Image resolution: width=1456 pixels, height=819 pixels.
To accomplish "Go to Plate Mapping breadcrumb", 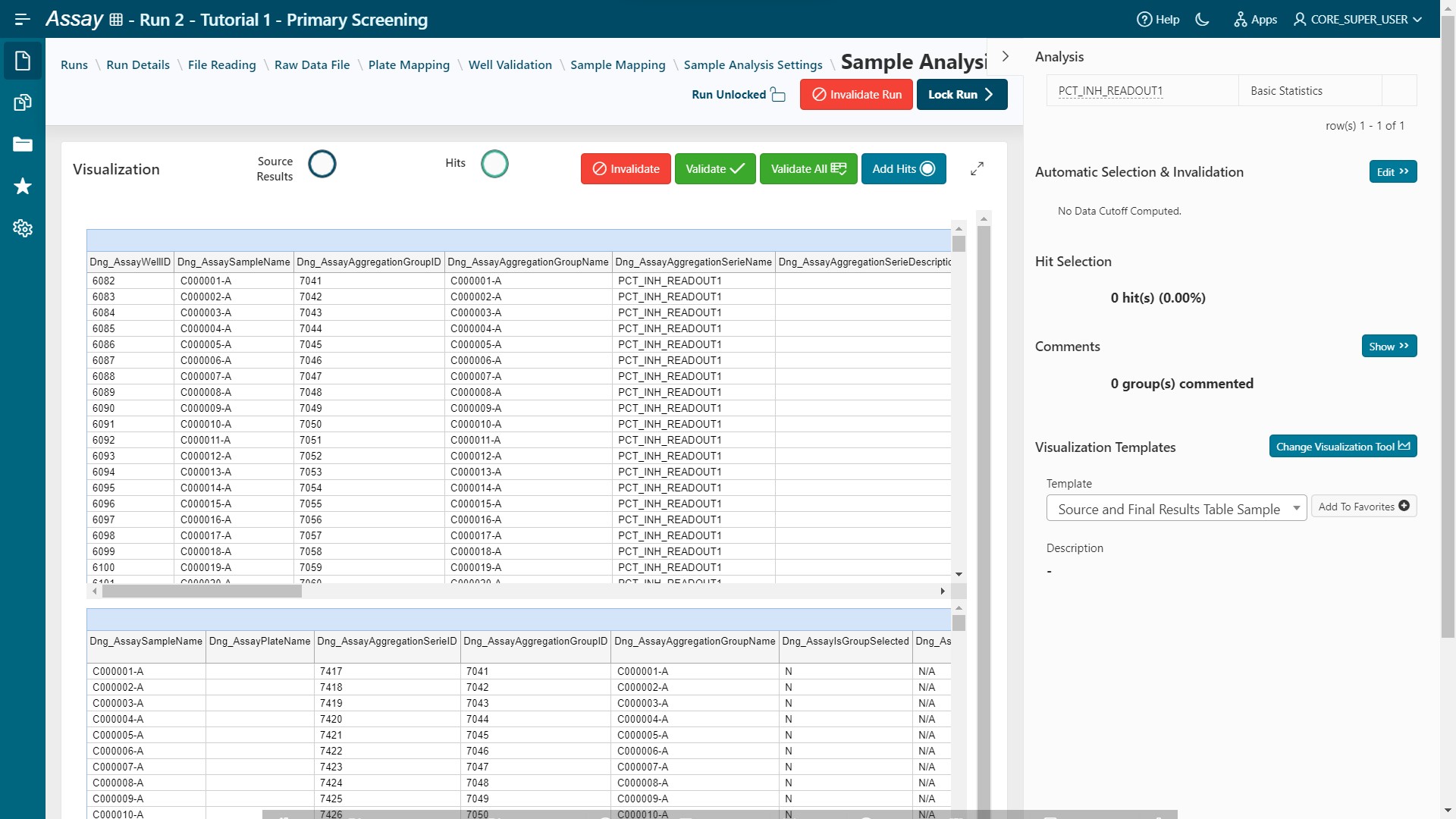I will [409, 64].
